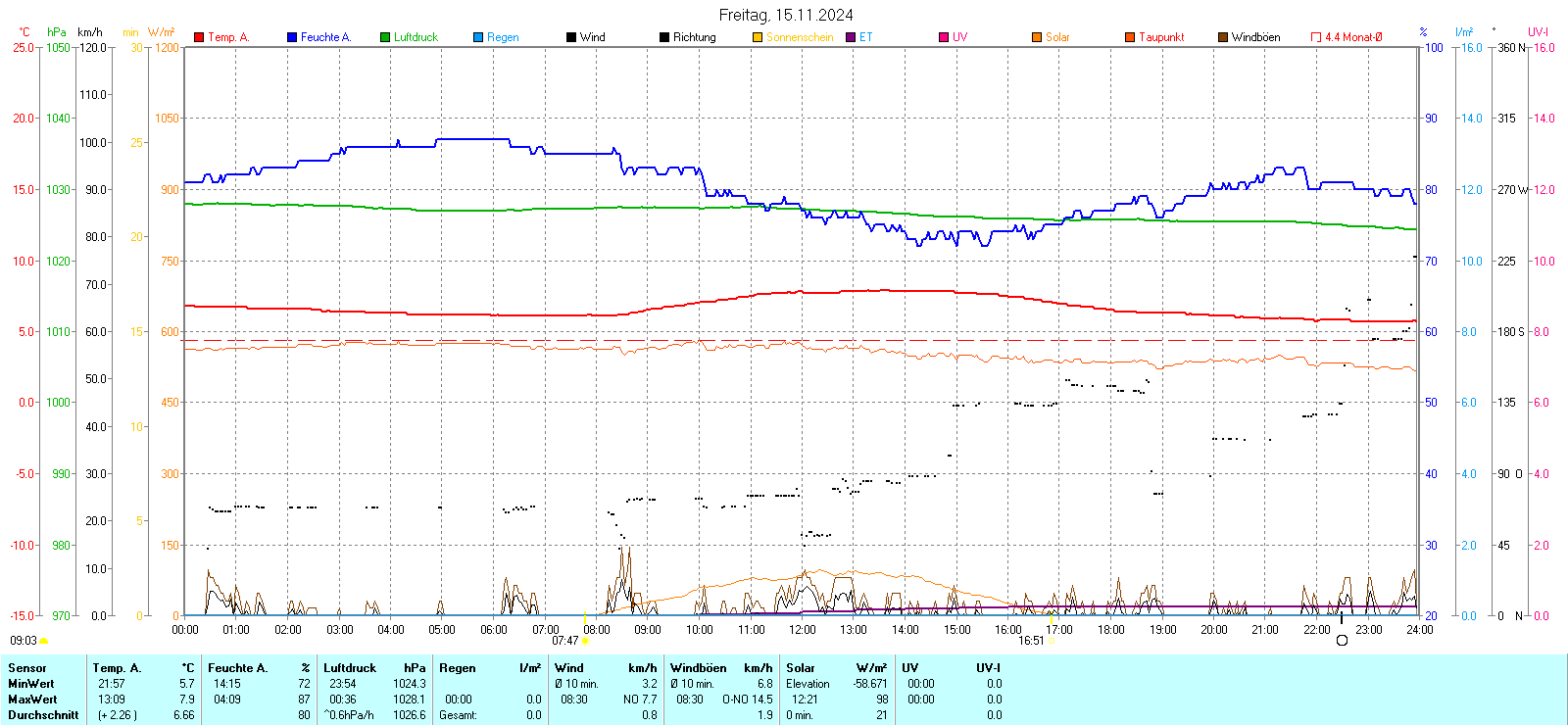The width and height of the screenshot is (1568, 725).
Task: Toggle the empty 4.4 Monat-Ø legend box
Action: 1316,37
